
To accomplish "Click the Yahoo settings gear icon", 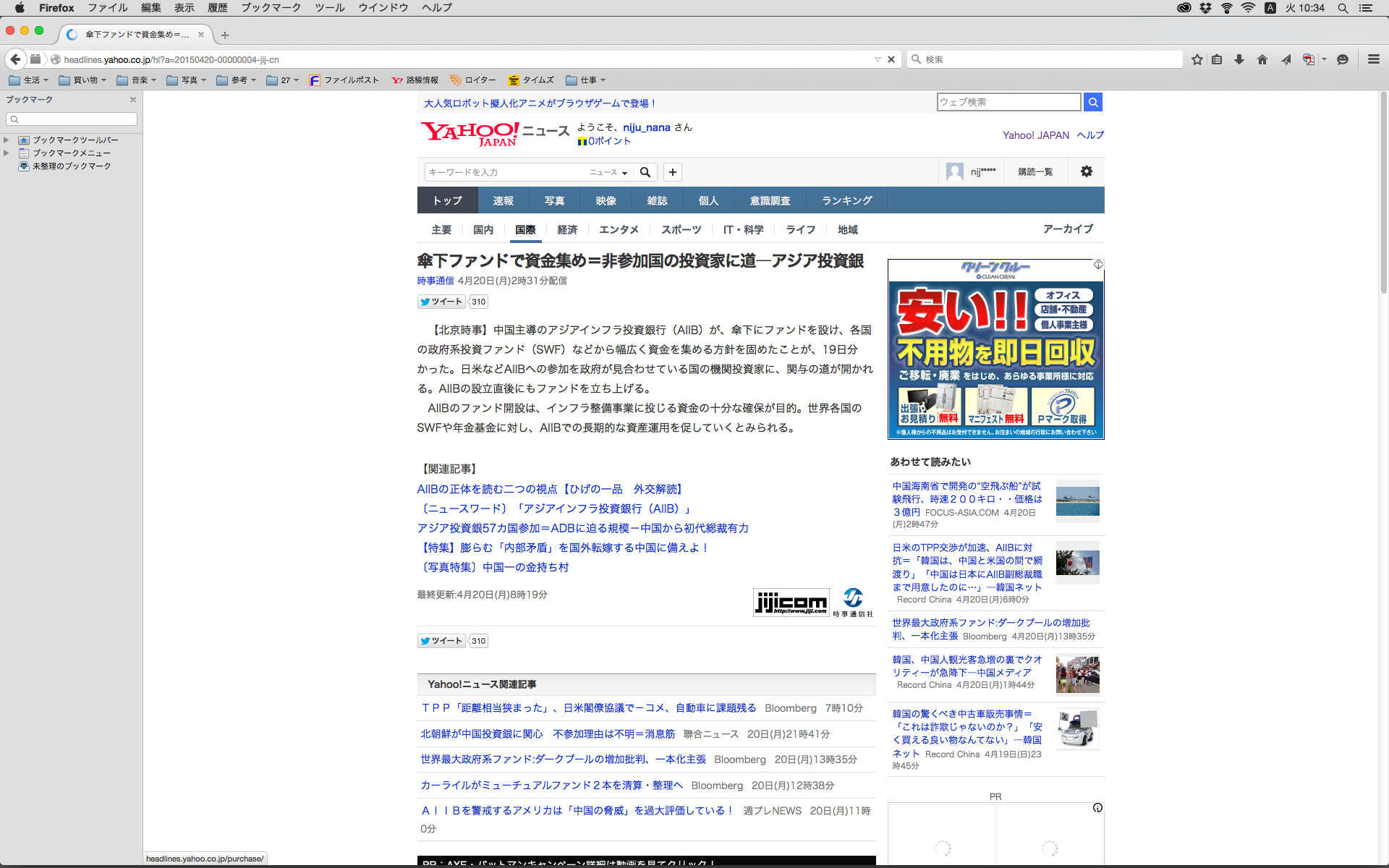I will click(x=1086, y=171).
